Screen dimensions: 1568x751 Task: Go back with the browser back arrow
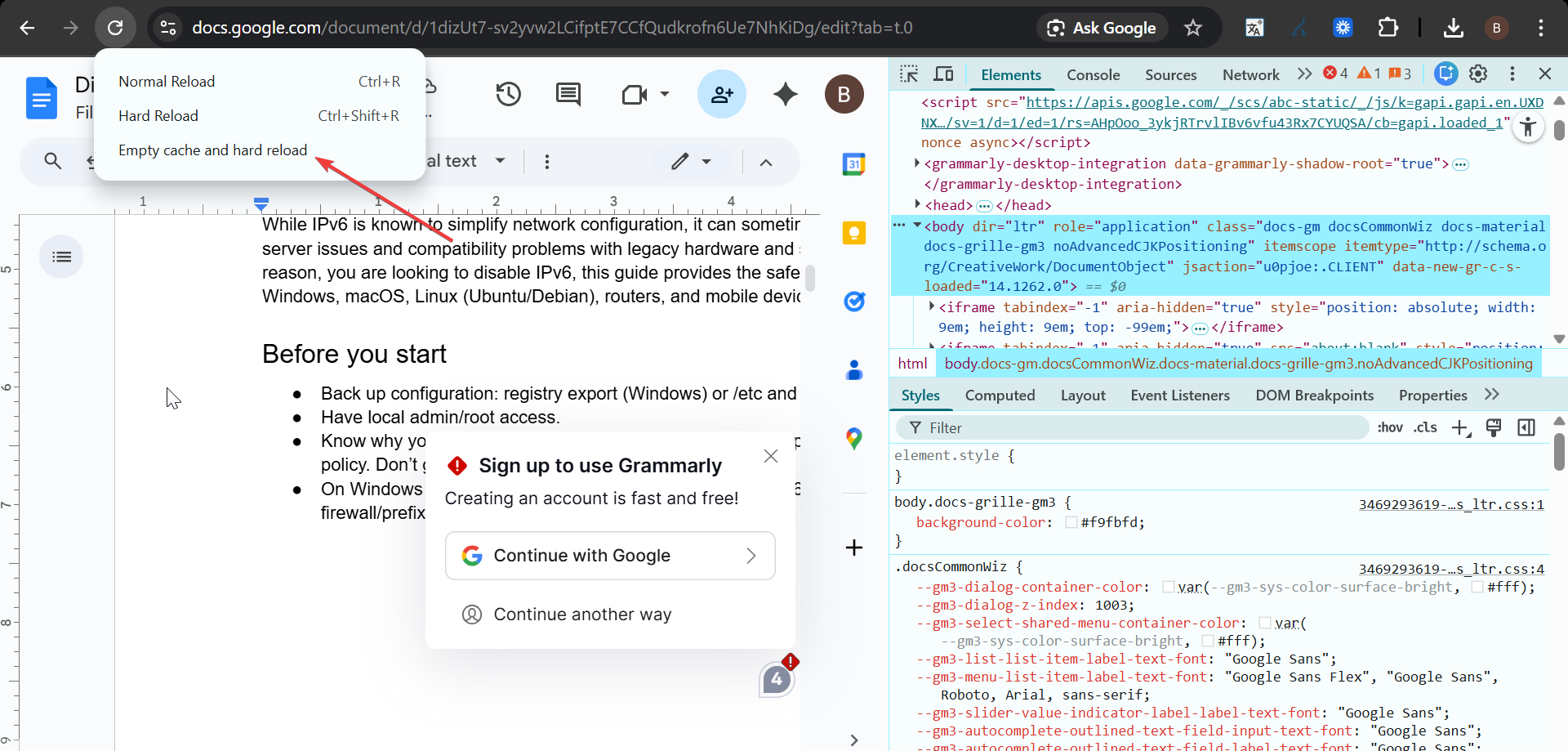[x=27, y=28]
